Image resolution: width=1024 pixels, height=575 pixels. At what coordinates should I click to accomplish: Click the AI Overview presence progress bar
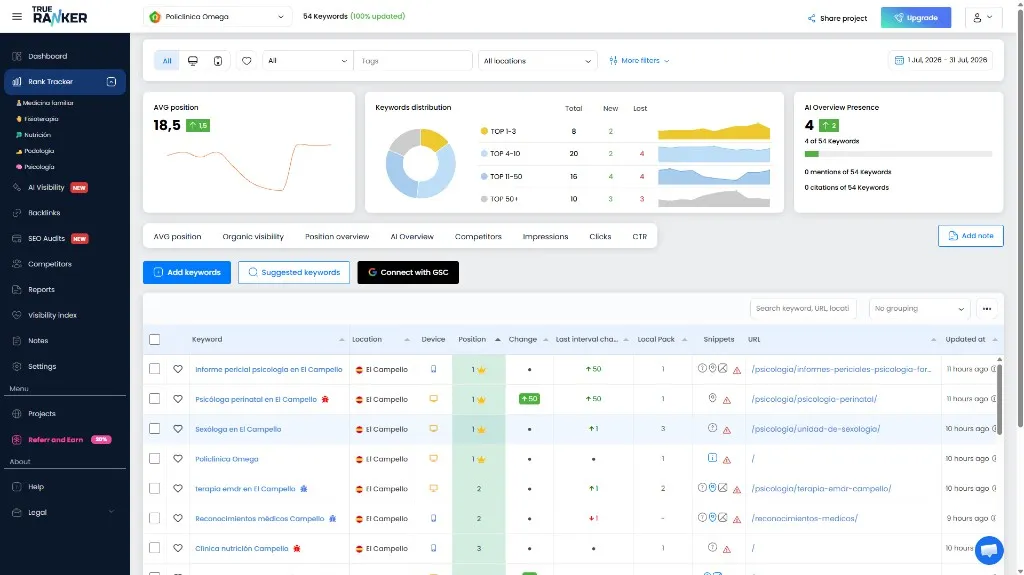click(x=898, y=154)
